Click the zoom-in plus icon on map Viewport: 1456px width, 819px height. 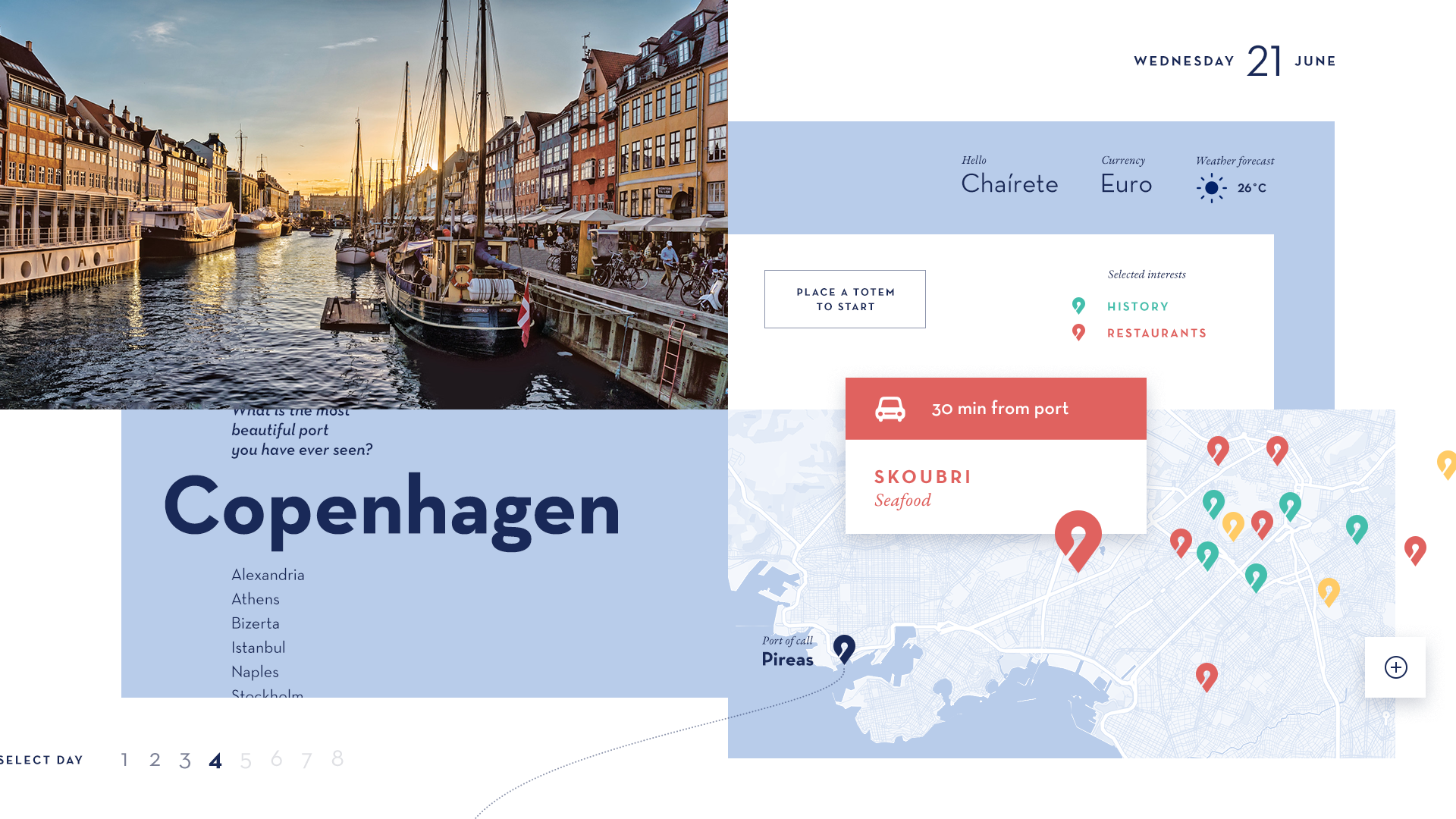point(1395,667)
